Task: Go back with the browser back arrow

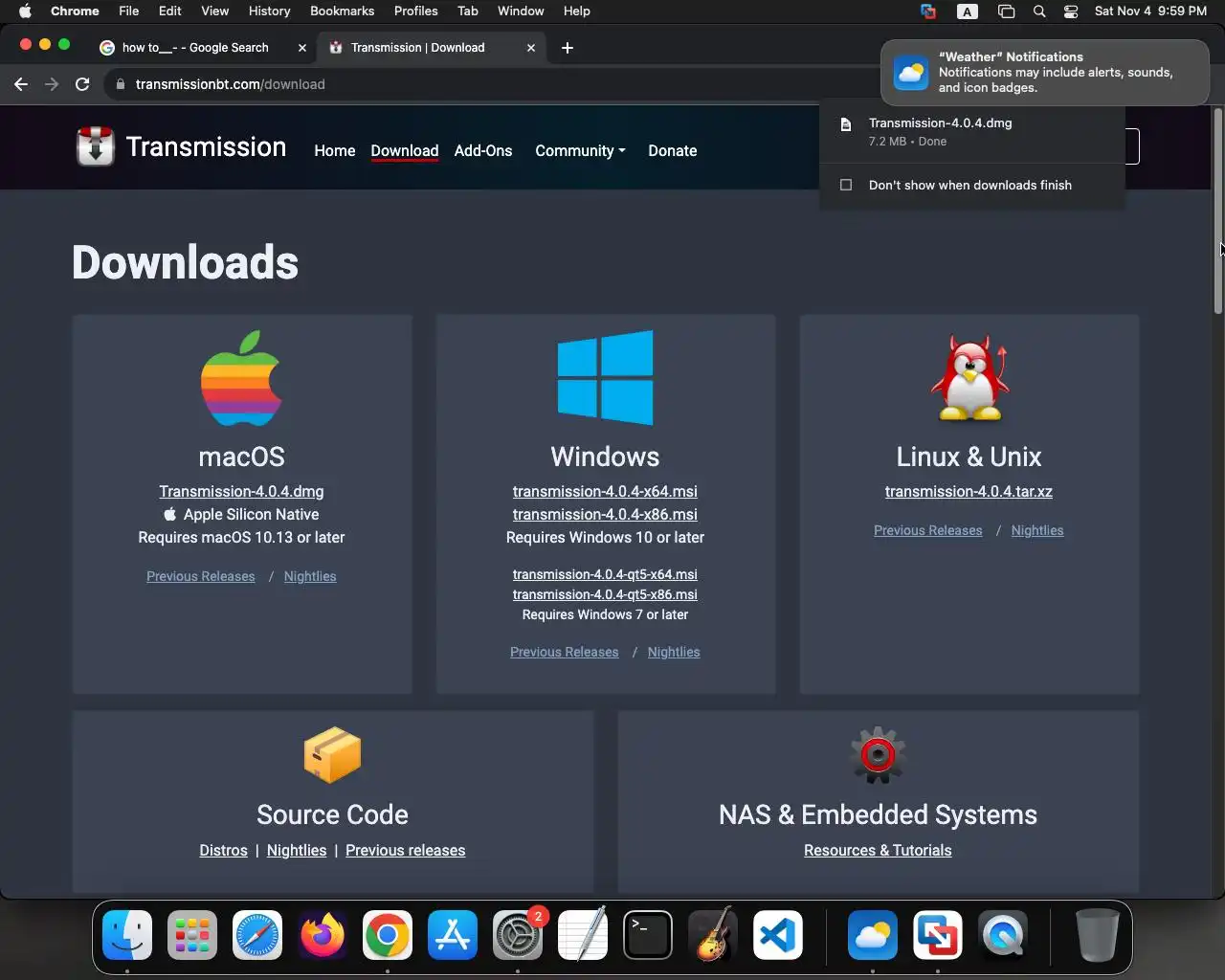Action: tap(21, 84)
